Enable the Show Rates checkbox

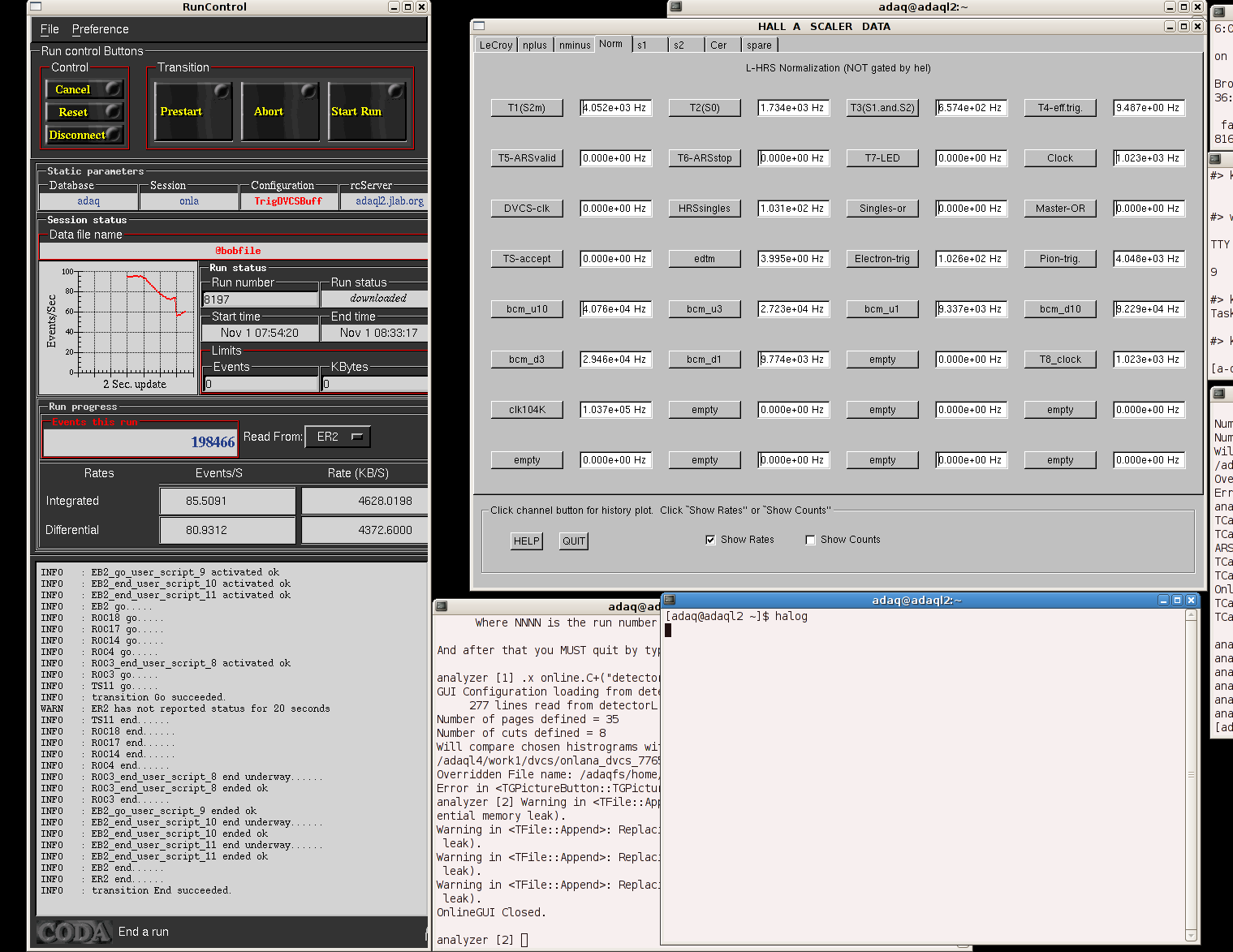710,540
